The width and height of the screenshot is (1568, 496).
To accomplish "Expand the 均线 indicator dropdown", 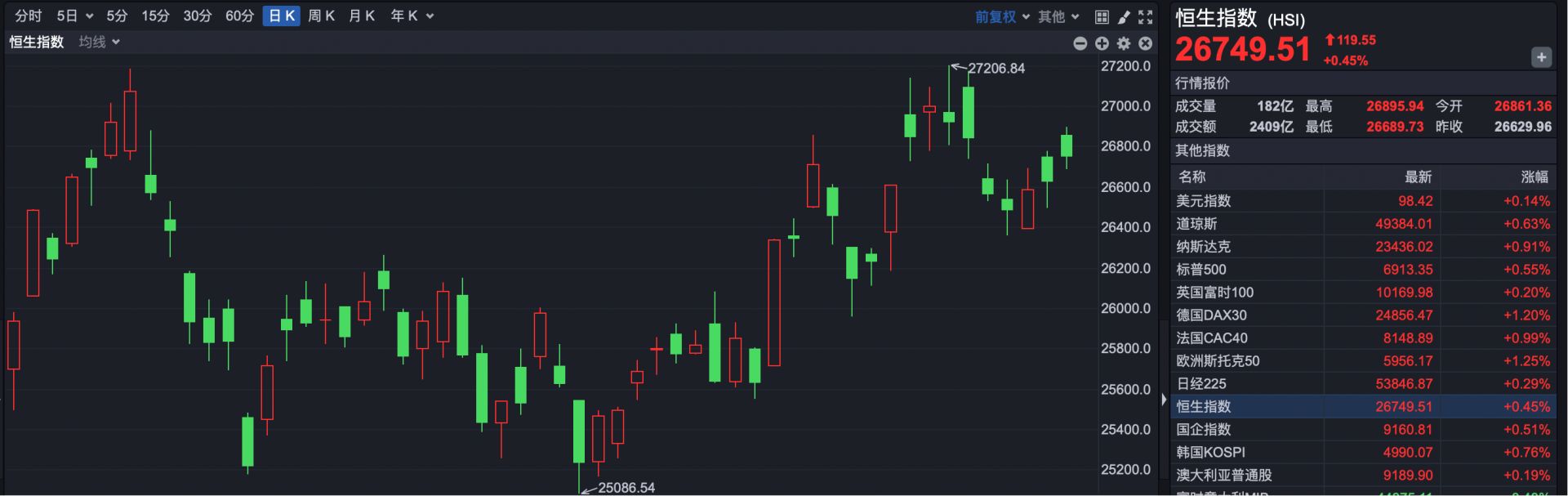I will point(99,42).
